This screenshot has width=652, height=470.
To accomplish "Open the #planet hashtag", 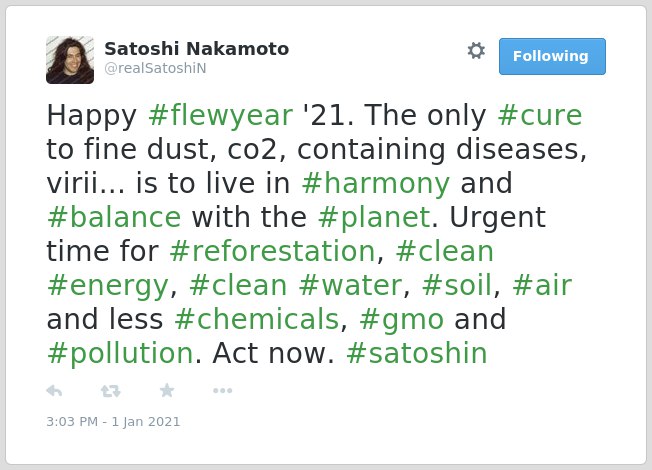I will tap(374, 218).
